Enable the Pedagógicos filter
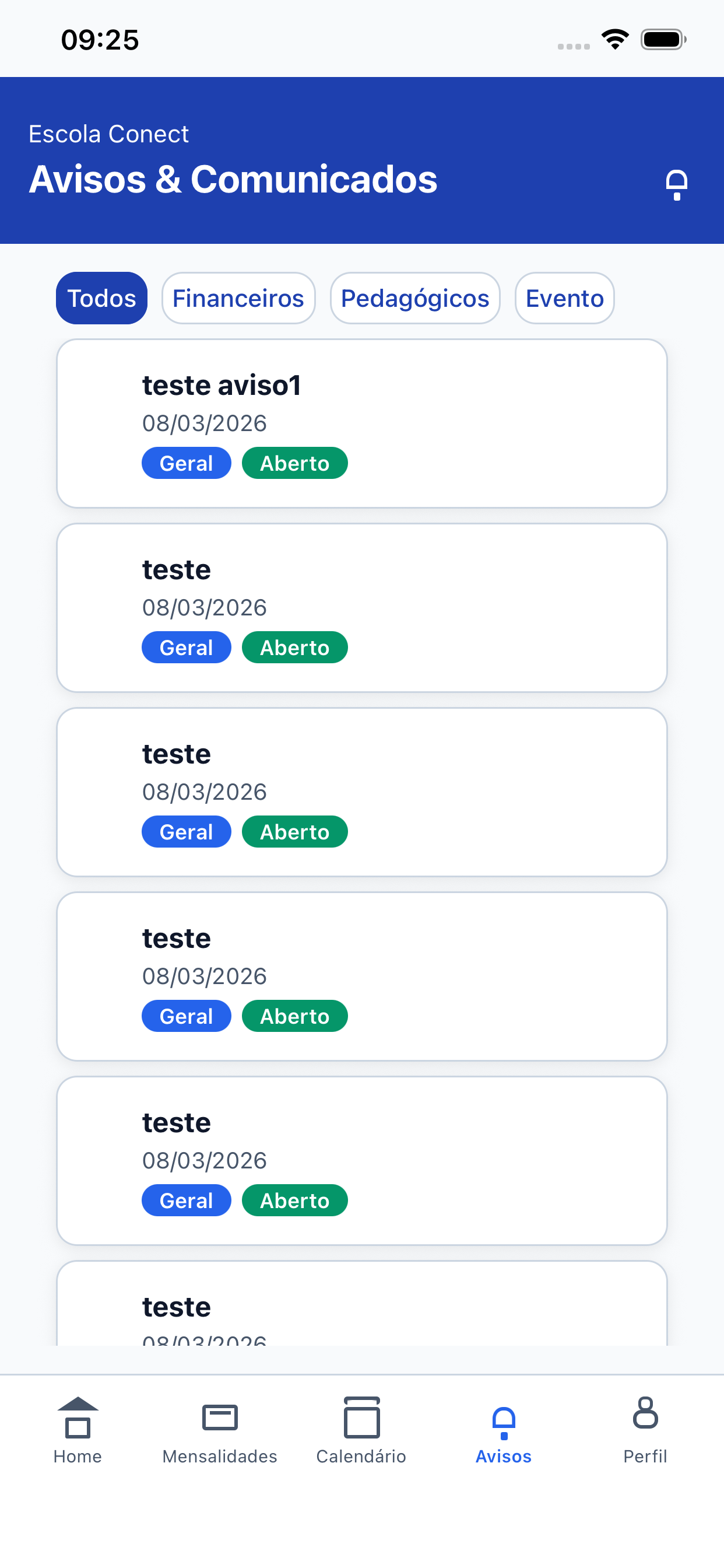Image resolution: width=724 pixels, height=1568 pixels. tap(415, 297)
